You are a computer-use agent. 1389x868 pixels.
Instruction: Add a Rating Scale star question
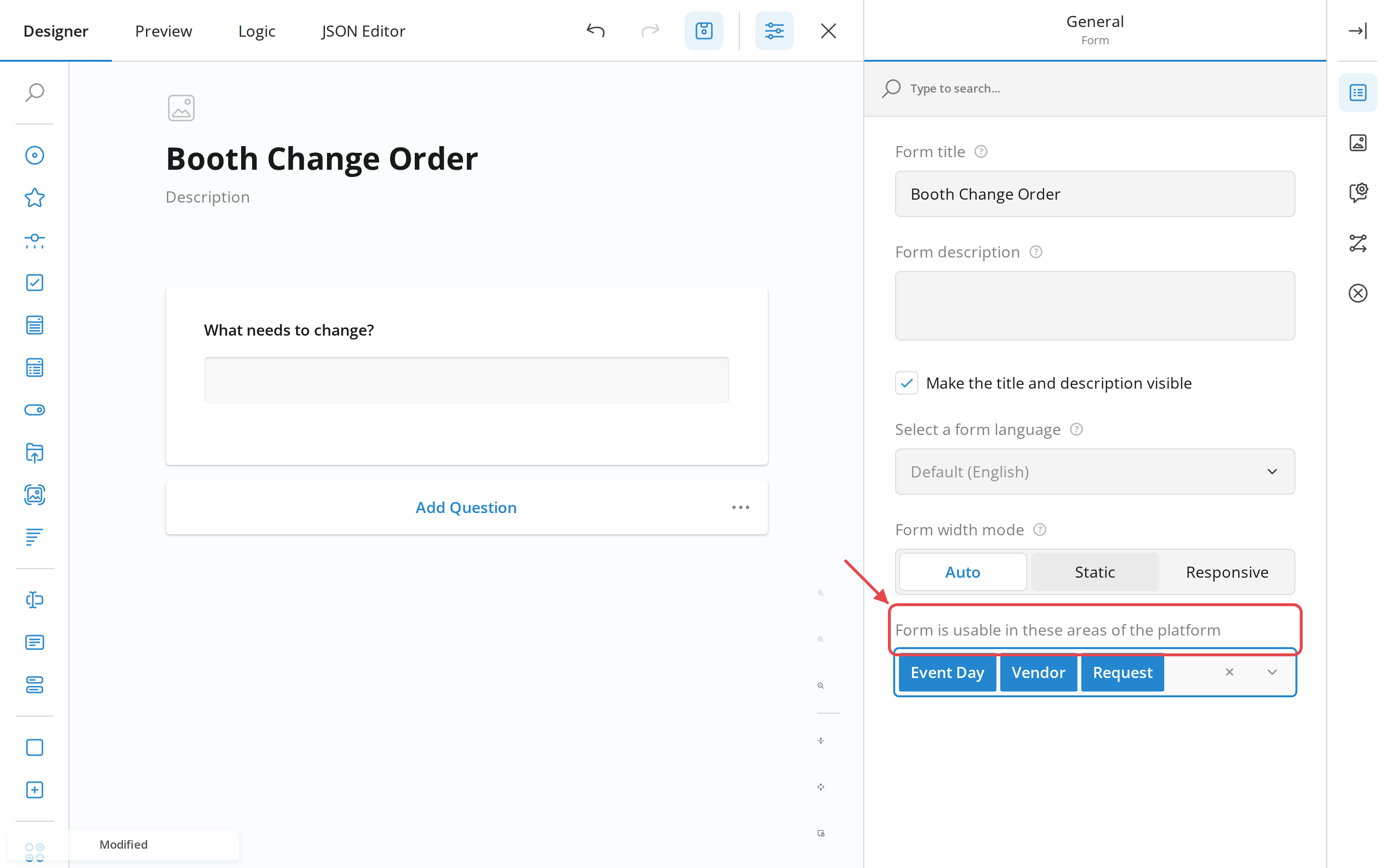coord(34,198)
